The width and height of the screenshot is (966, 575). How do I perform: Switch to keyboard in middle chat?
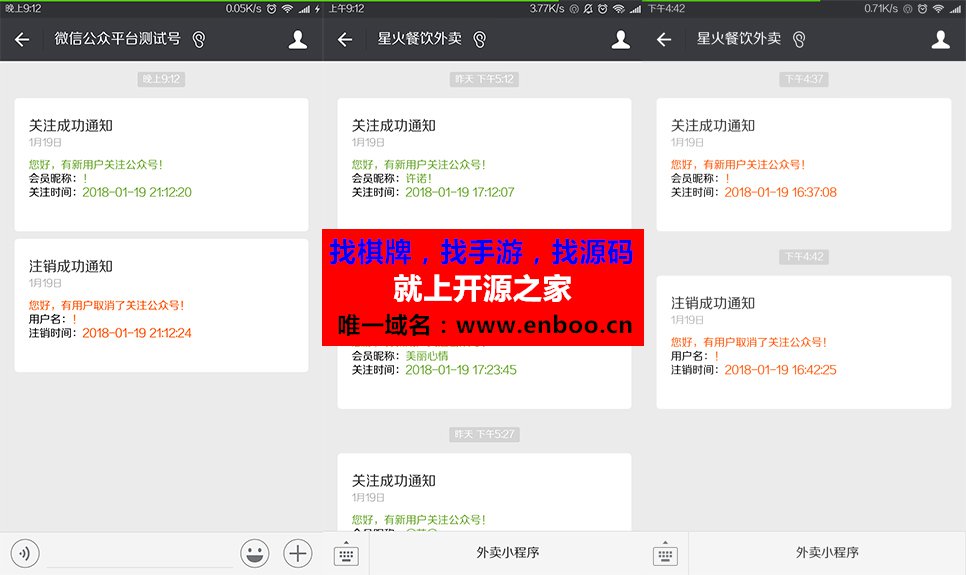click(x=346, y=553)
